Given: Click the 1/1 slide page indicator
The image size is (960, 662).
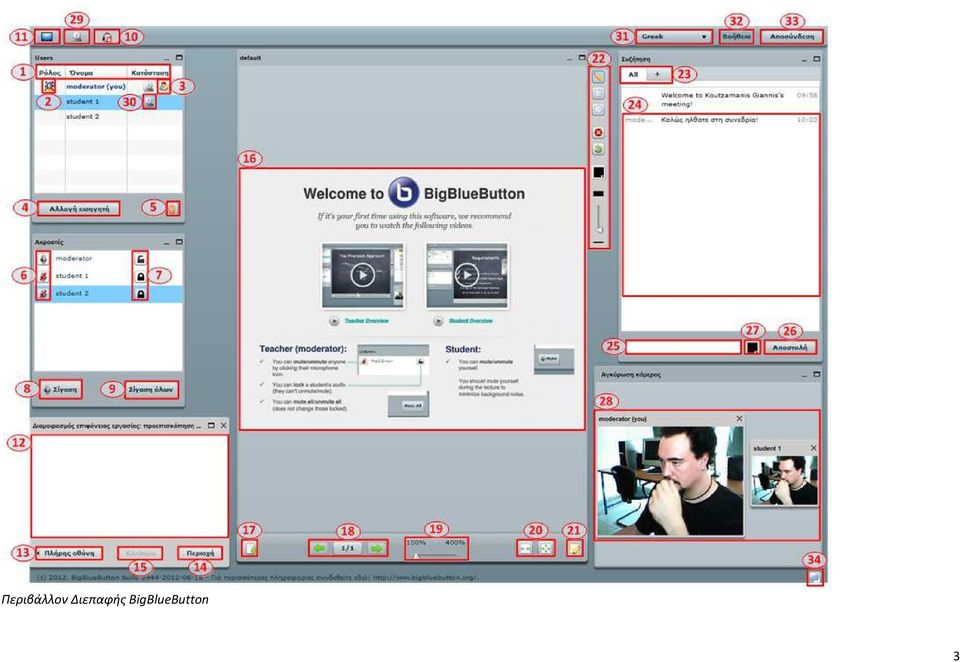Looking at the screenshot, I should click(347, 549).
